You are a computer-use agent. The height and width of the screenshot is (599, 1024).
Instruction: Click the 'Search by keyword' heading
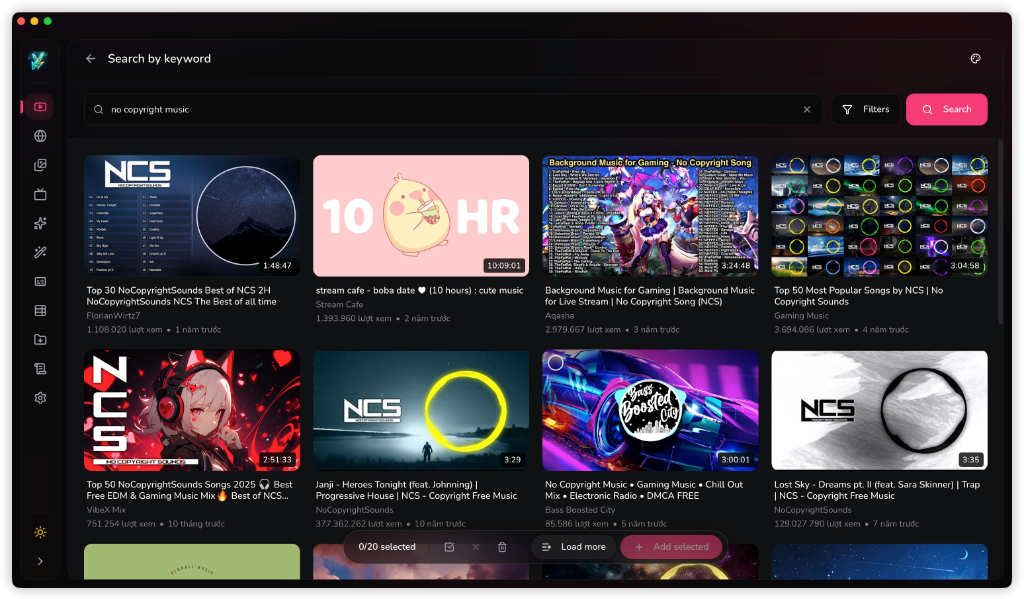159,59
